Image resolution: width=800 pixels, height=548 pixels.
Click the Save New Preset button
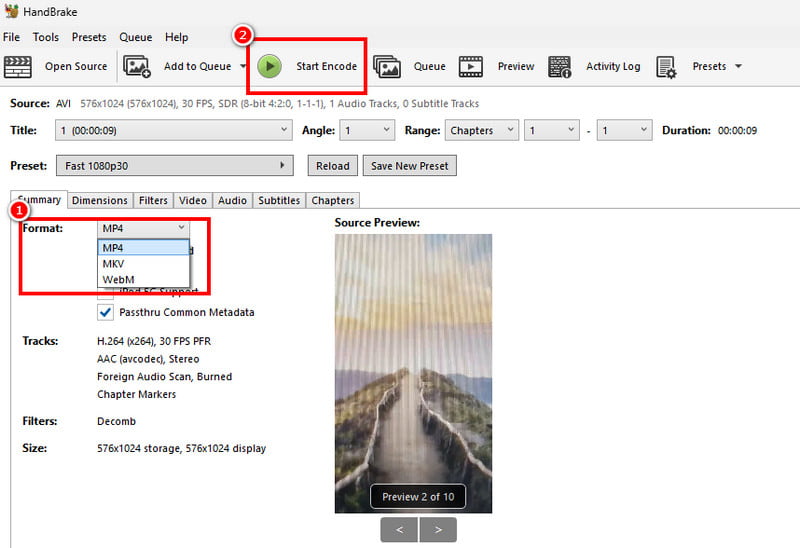click(410, 166)
